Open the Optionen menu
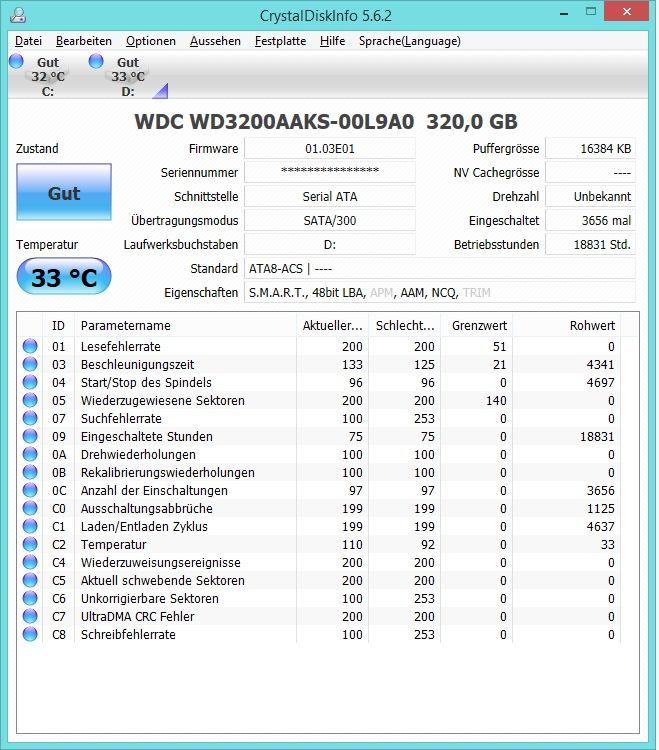The height and width of the screenshot is (750, 659). tap(151, 41)
